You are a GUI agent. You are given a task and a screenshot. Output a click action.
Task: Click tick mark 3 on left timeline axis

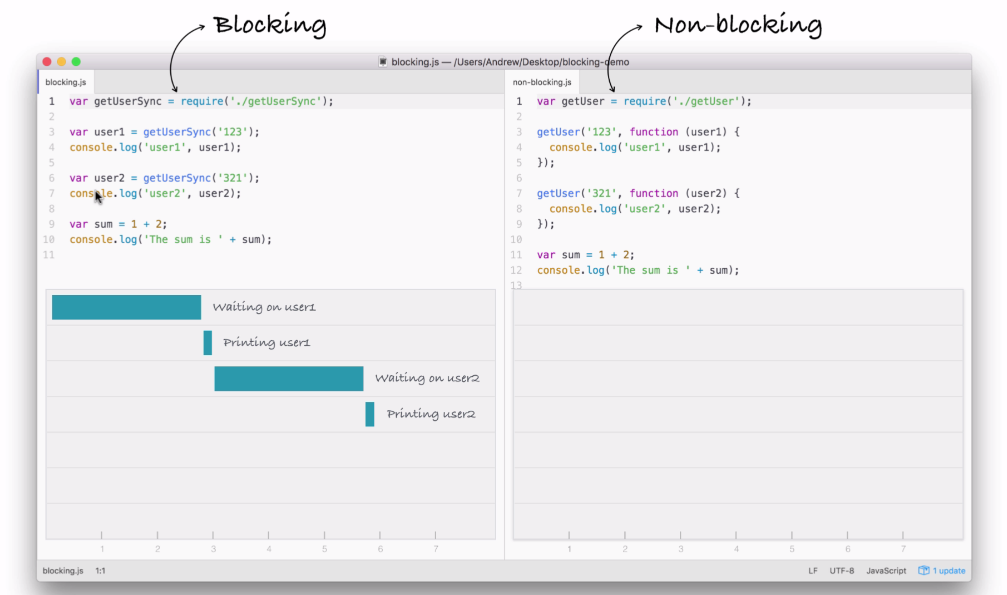coord(213,536)
